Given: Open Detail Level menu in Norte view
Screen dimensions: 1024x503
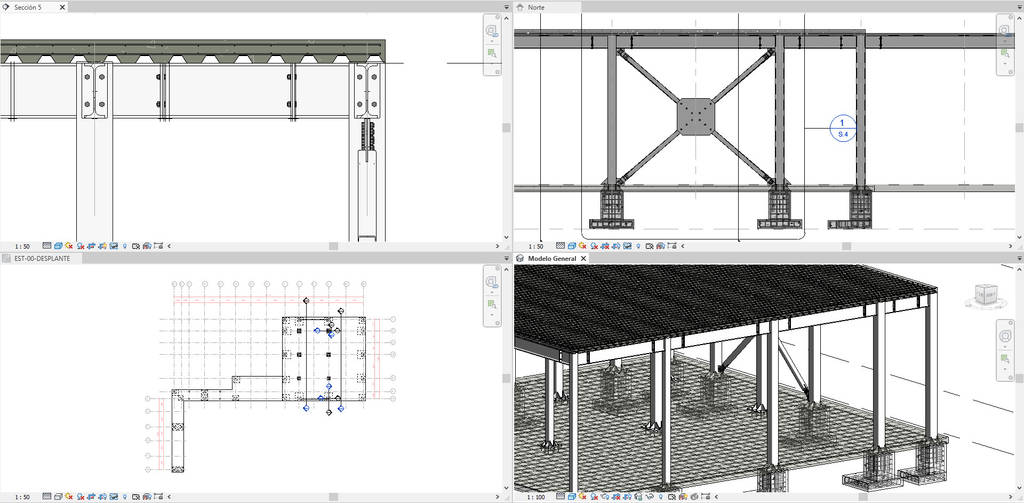Looking at the screenshot, I should pyautogui.click(x=560, y=246).
